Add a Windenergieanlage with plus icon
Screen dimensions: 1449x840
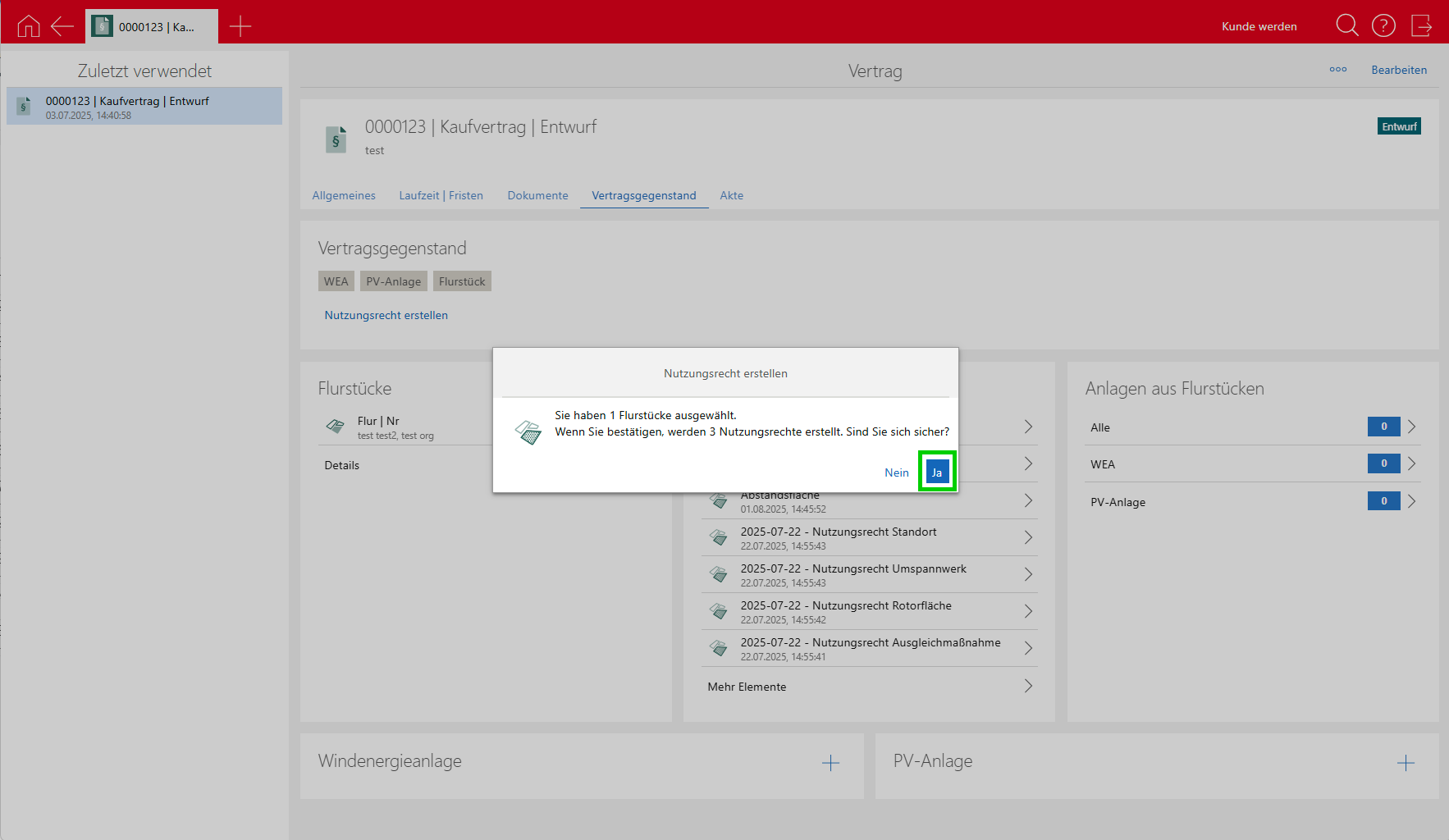pyautogui.click(x=830, y=763)
